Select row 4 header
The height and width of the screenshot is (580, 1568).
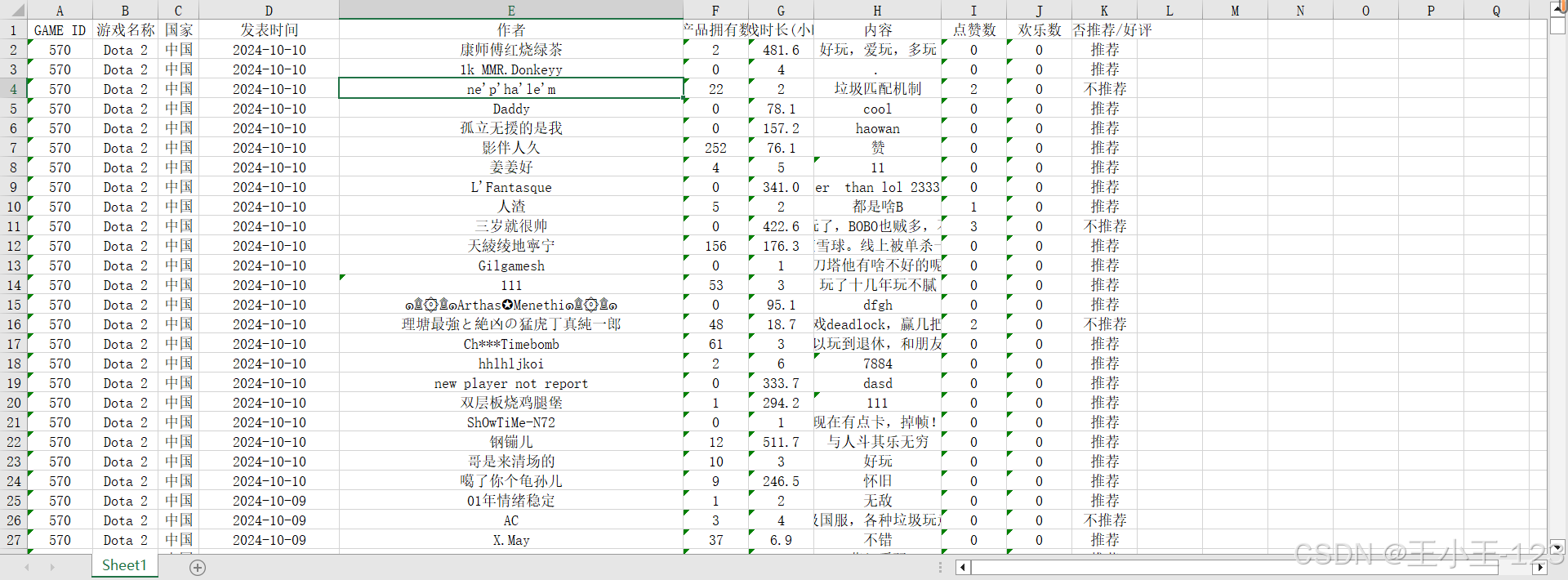[x=13, y=89]
